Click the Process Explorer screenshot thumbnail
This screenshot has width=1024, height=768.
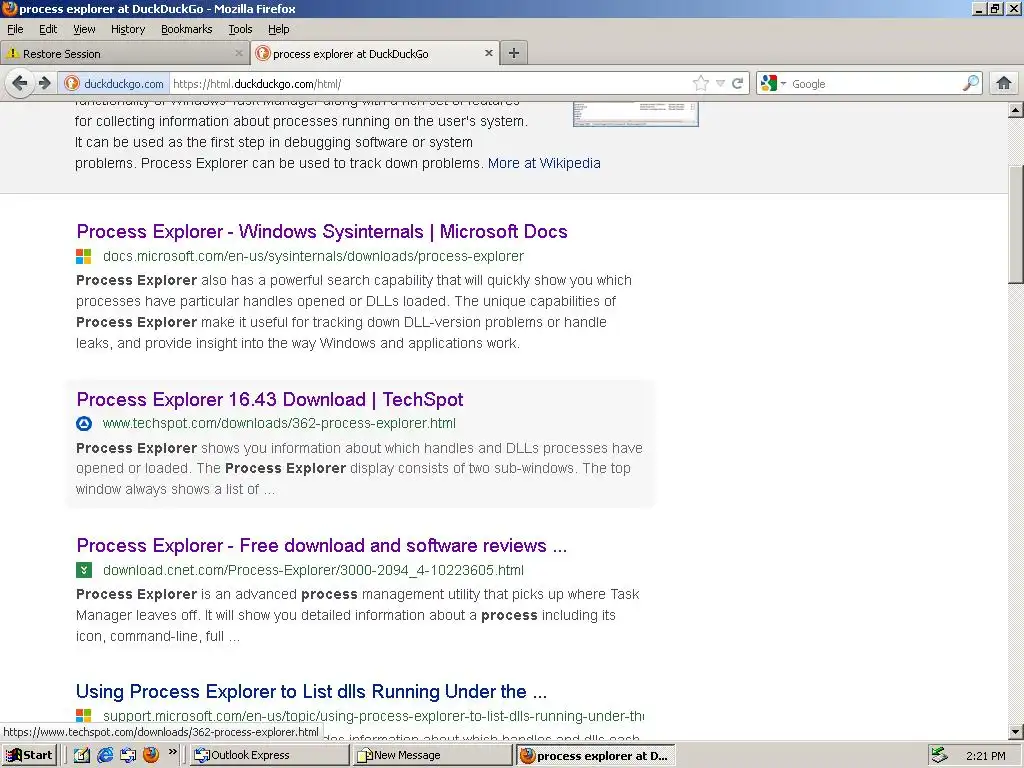(x=635, y=114)
